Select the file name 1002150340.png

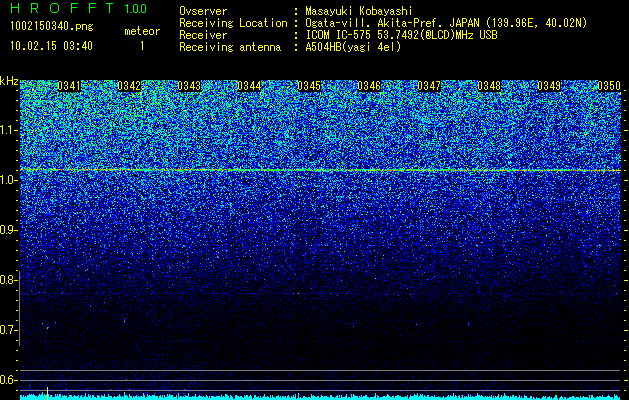(x=52, y=27)
